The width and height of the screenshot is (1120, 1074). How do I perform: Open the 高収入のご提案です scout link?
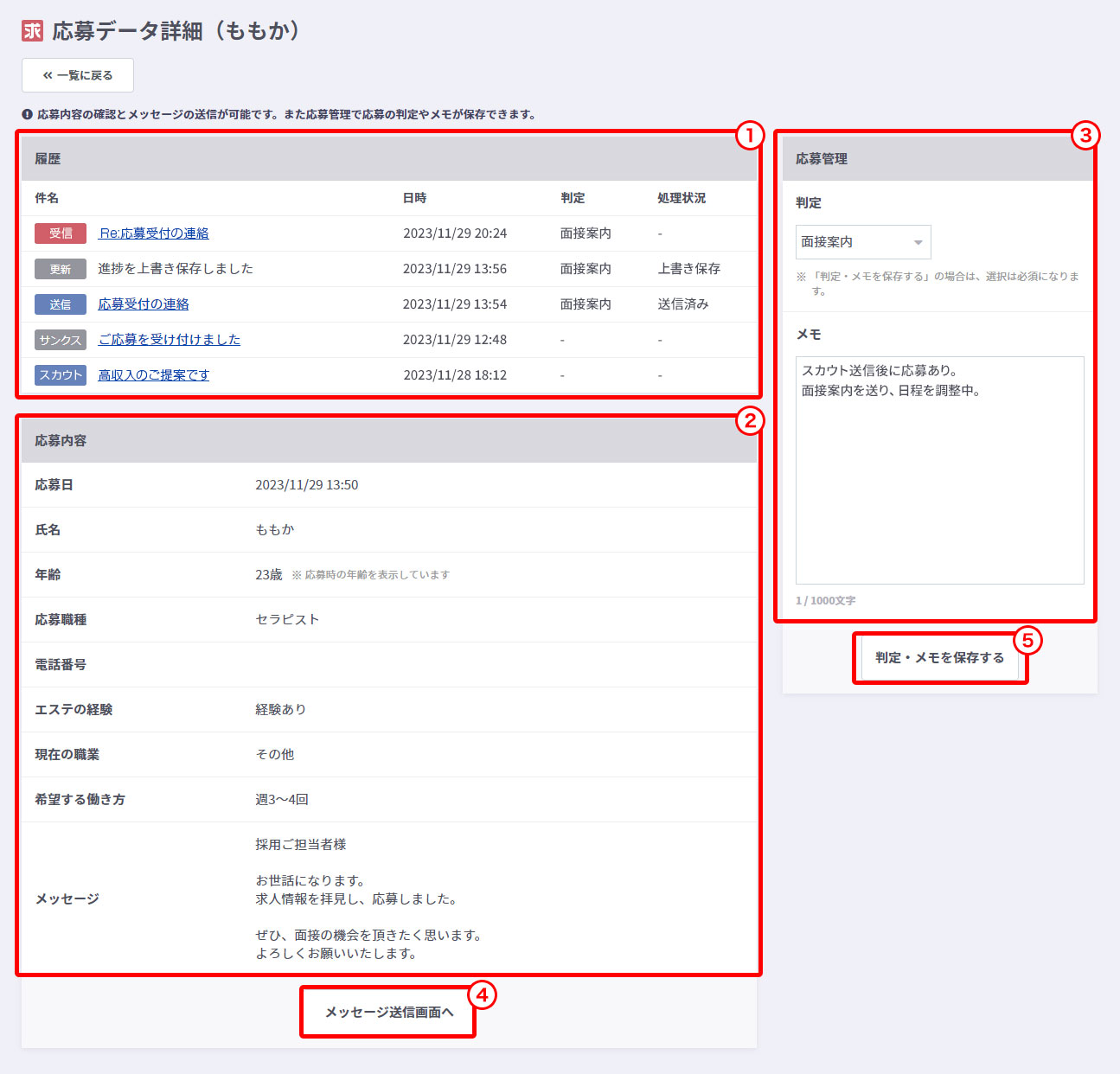click(154, 375)
